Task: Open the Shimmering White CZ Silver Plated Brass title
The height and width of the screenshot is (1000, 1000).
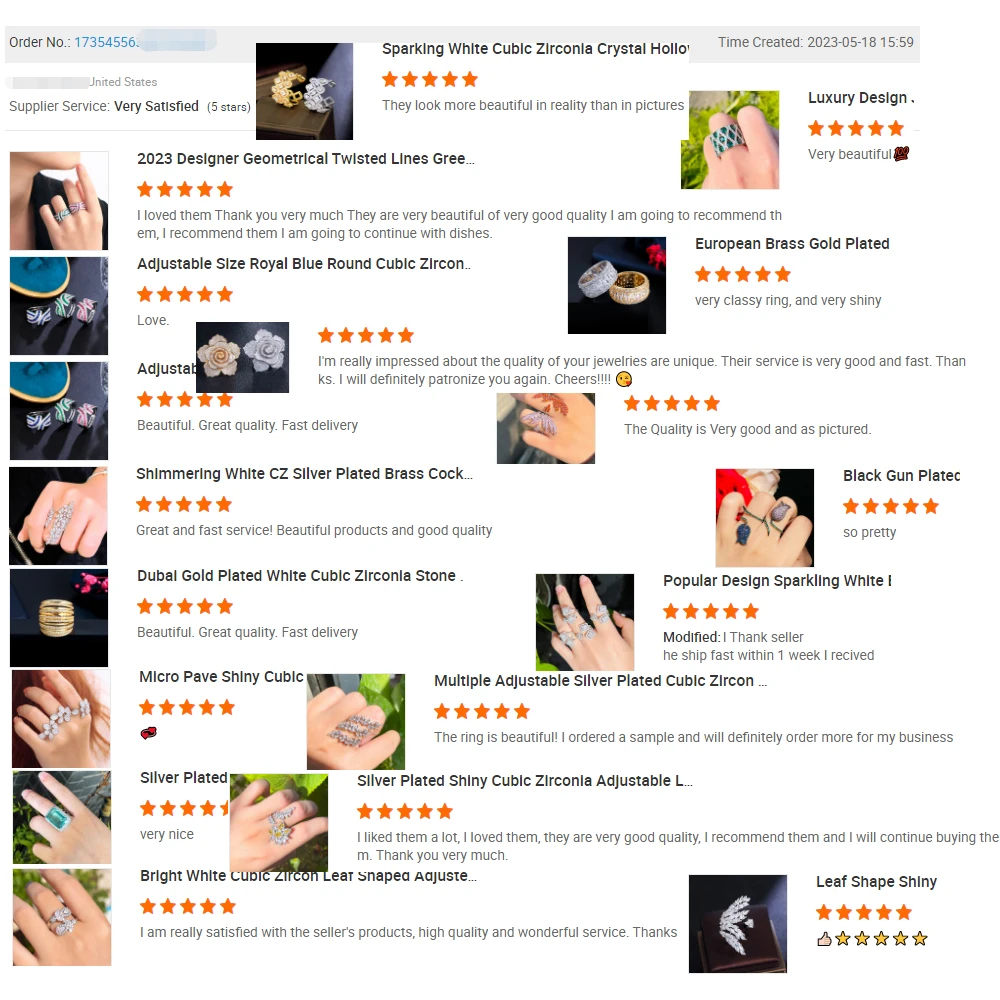Action: point(304,474)
